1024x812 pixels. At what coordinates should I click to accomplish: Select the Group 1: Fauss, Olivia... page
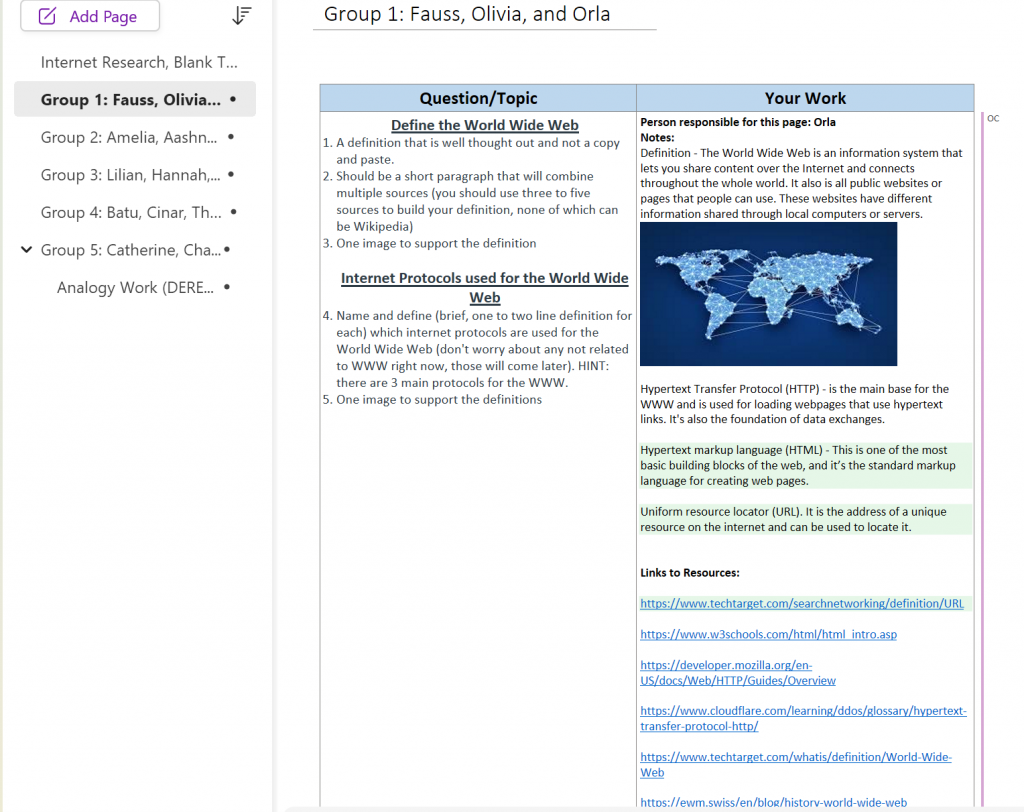(135, 99)
